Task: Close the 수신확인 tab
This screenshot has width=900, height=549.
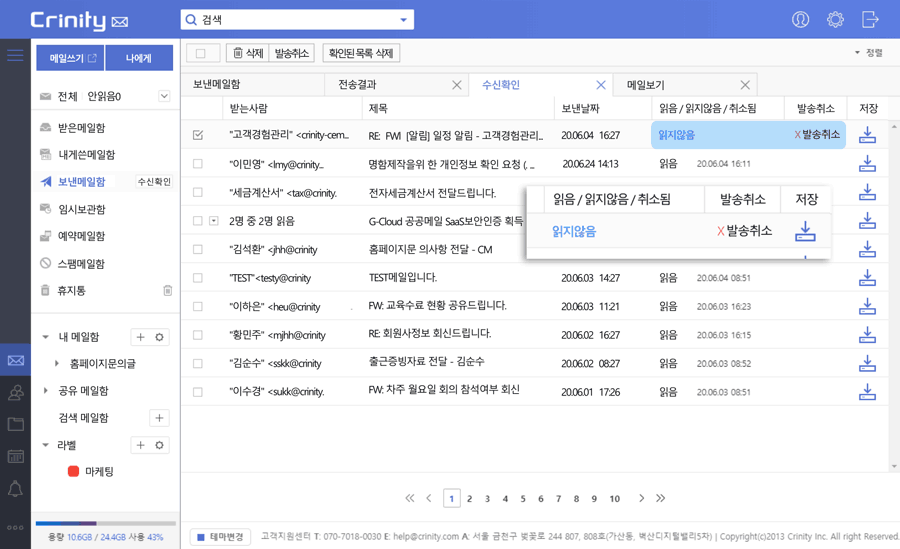Action: click(x=601, y=85)
